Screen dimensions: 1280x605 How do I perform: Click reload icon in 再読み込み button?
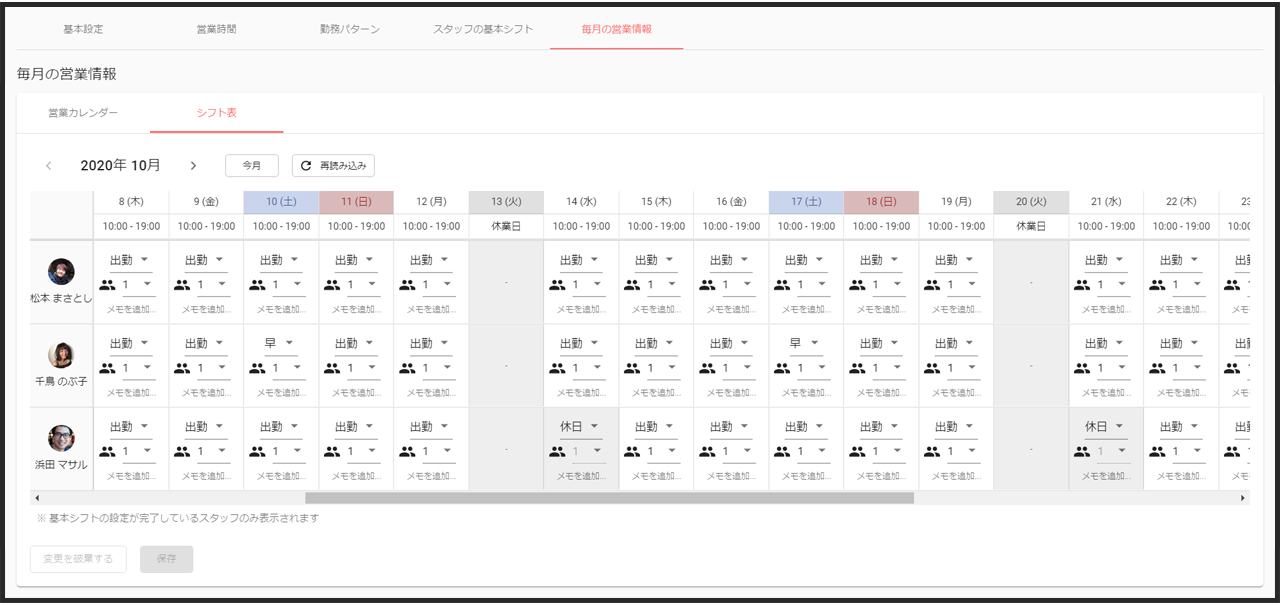pyautogui.click(x=306, y=166)
